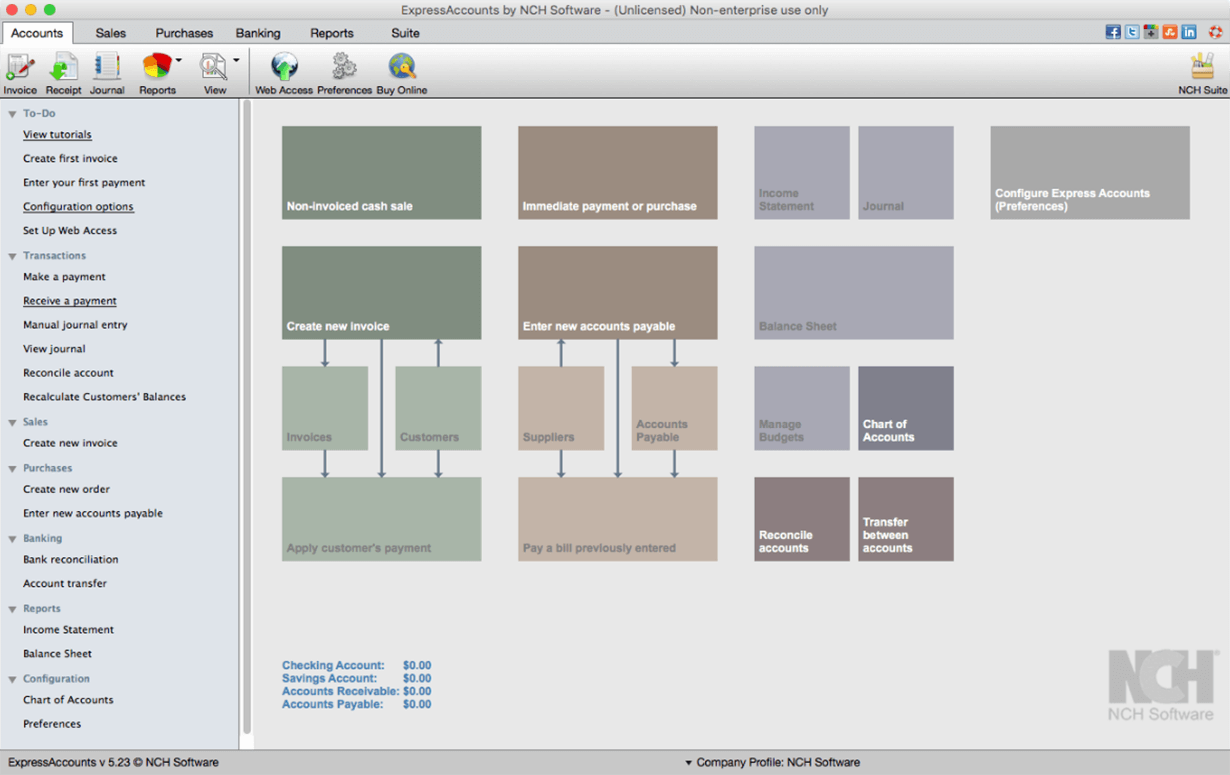
Task: Click the Invoice toolbar icon
Action: (x=19, y=68)
